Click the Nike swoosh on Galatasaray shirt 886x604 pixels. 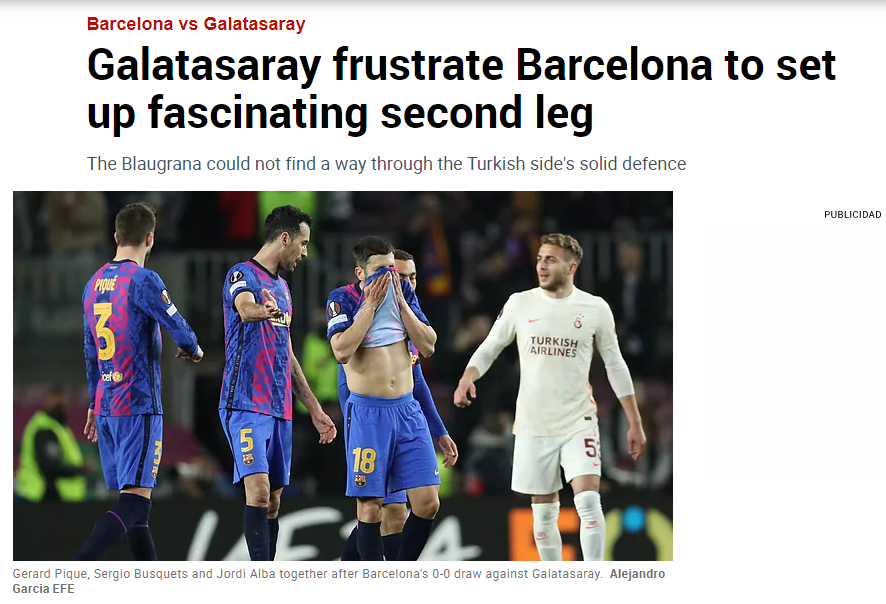[533, 320]
